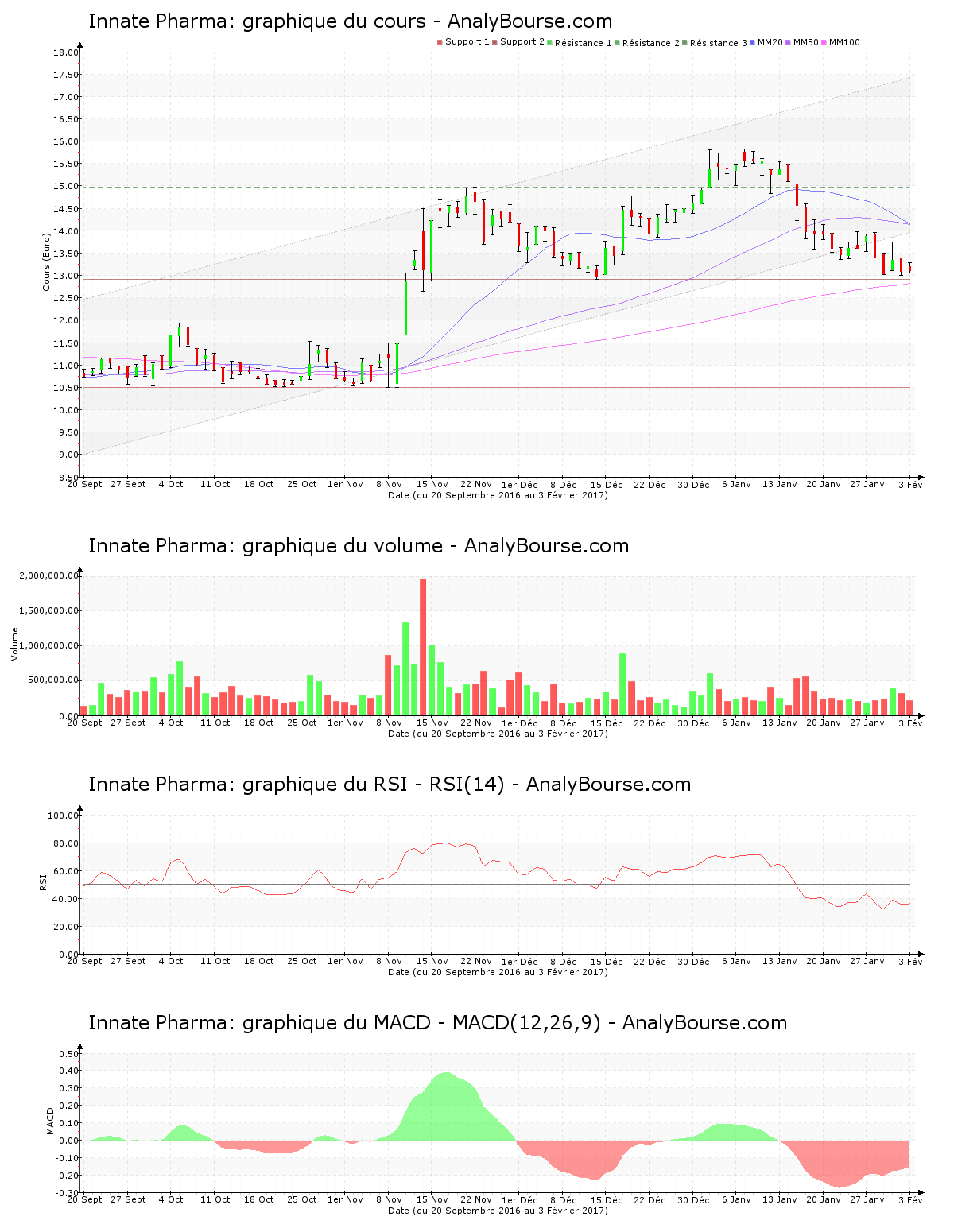Click the 'Cours (Euro)' axis label
Viewport: 954px width, 1232px height.
(x=46, y=262)
